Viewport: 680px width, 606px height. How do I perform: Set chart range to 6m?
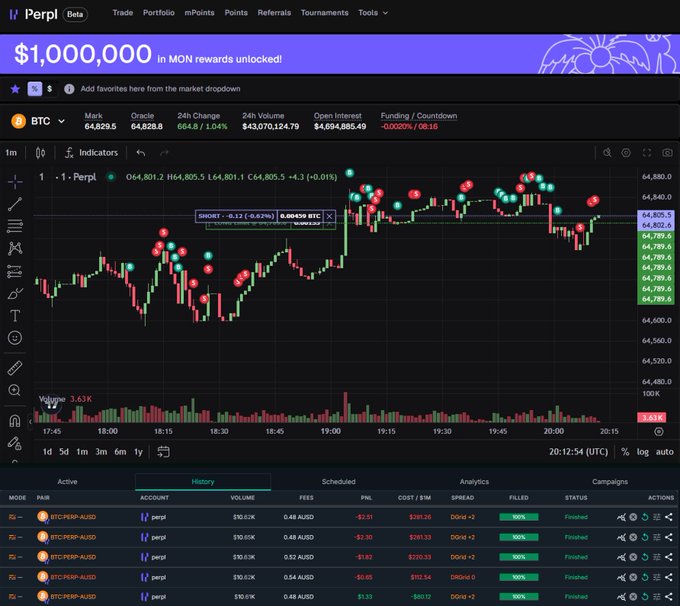[x=120, y=452]
